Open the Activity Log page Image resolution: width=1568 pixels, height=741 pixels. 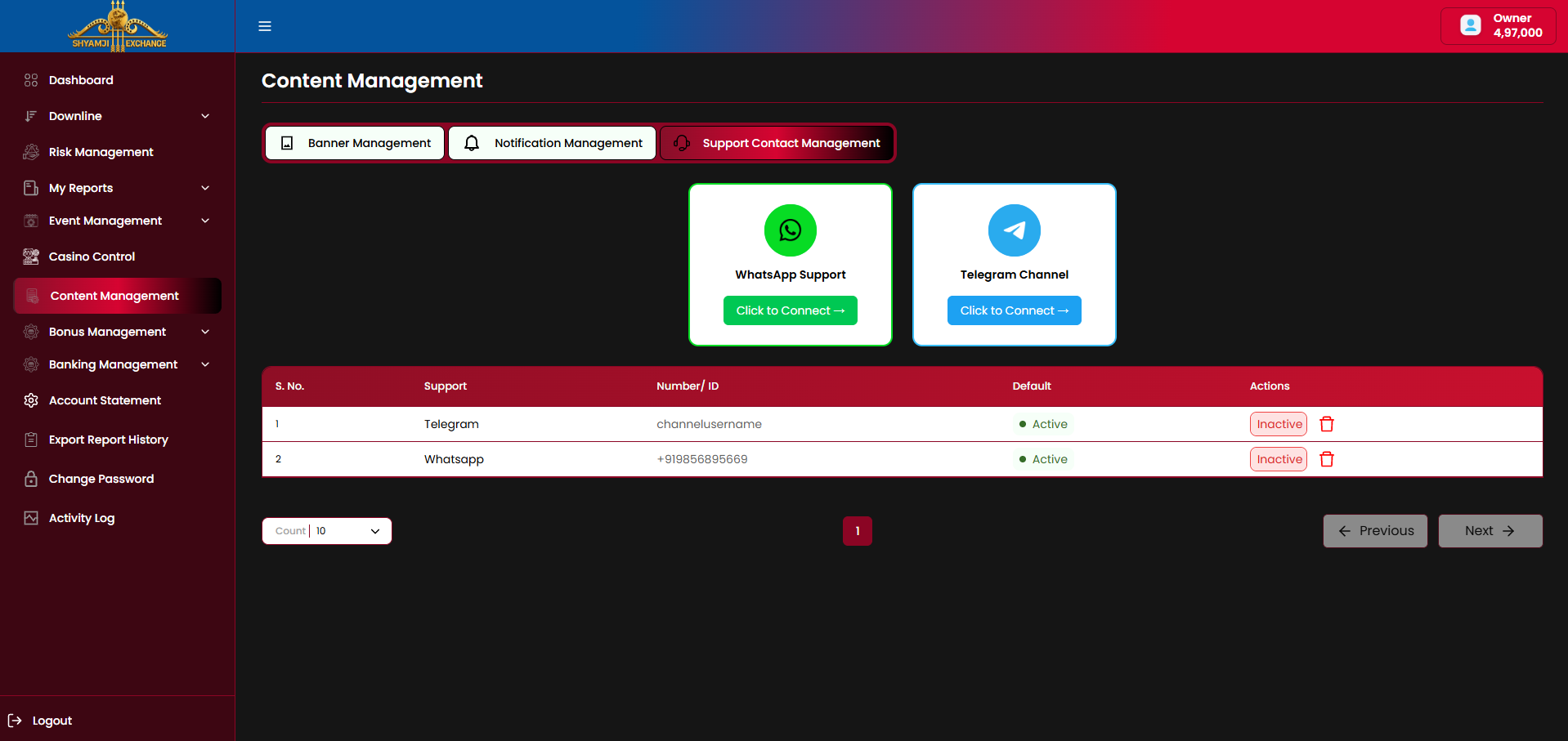point(82,518)
